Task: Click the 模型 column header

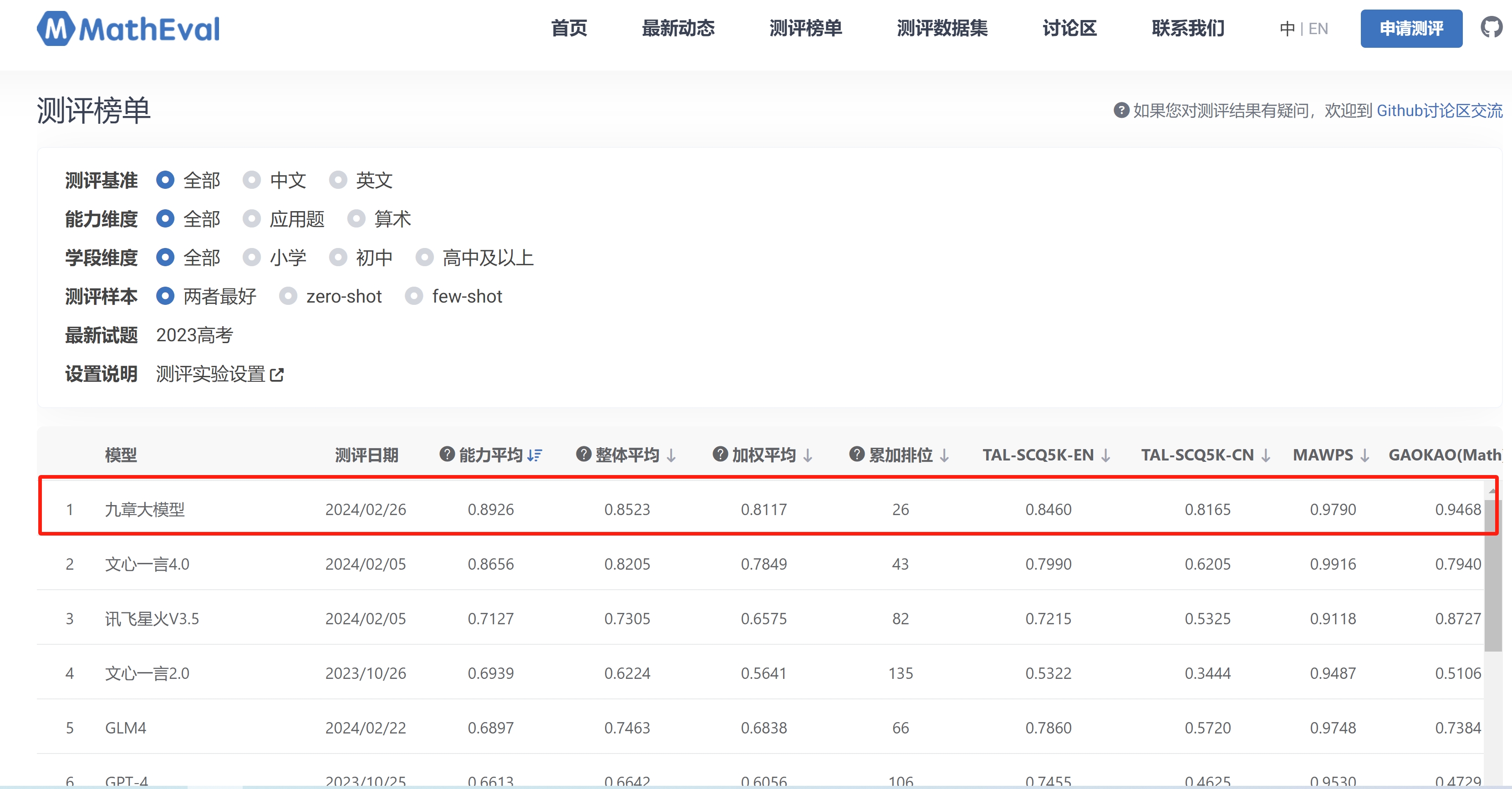Action: click(121, 455)
